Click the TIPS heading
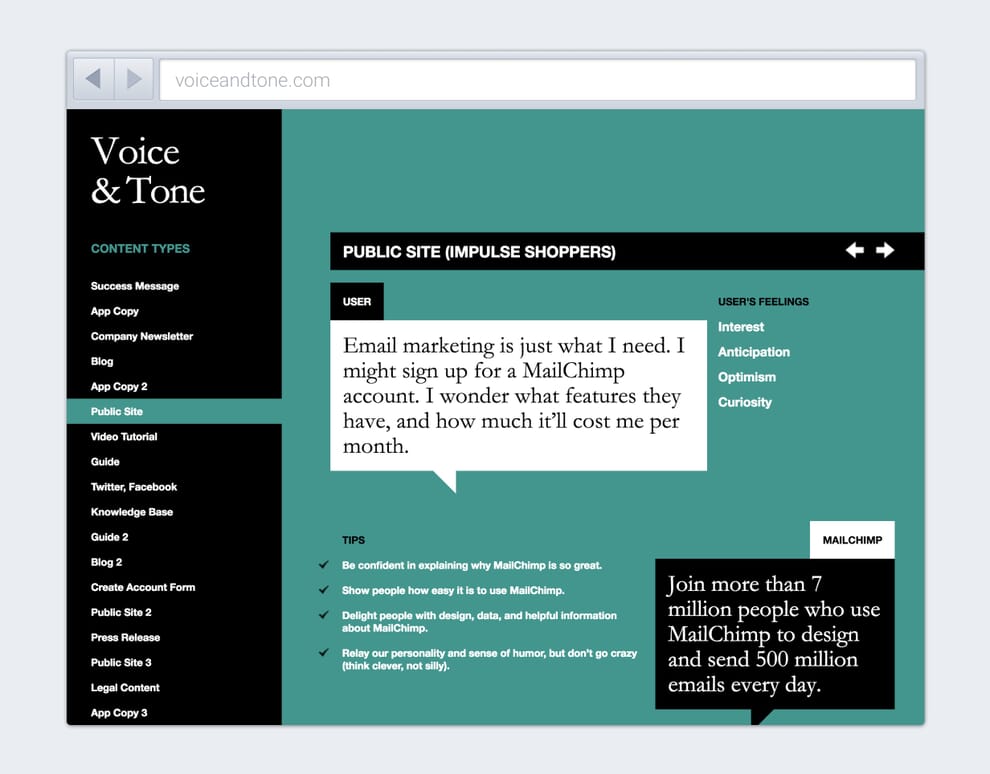Viewport: 990px width, 774px height. [x=354, y=540]
